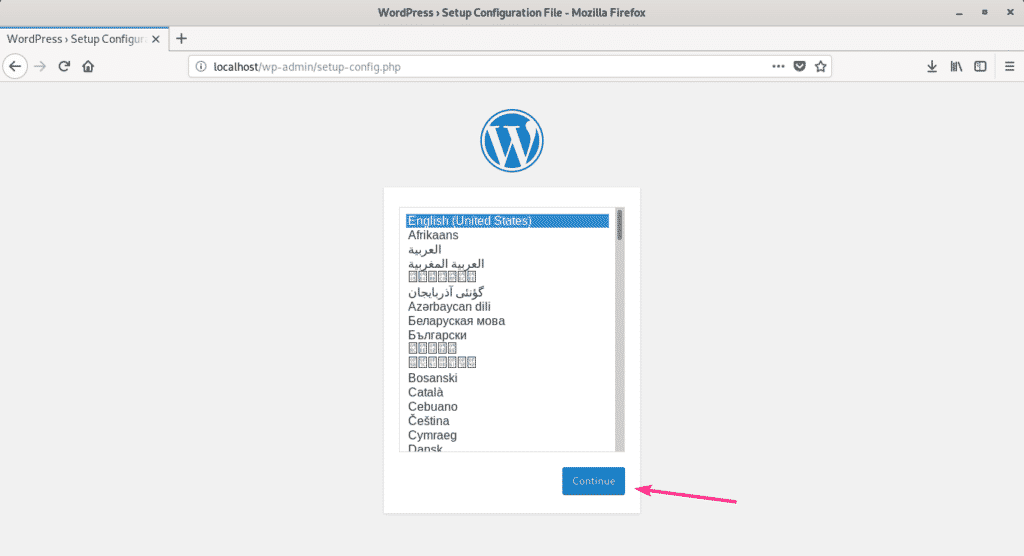This screenshot has width=1024, height=556.
Task: Open the Firefox home page icon
Action: click(88, 67)
